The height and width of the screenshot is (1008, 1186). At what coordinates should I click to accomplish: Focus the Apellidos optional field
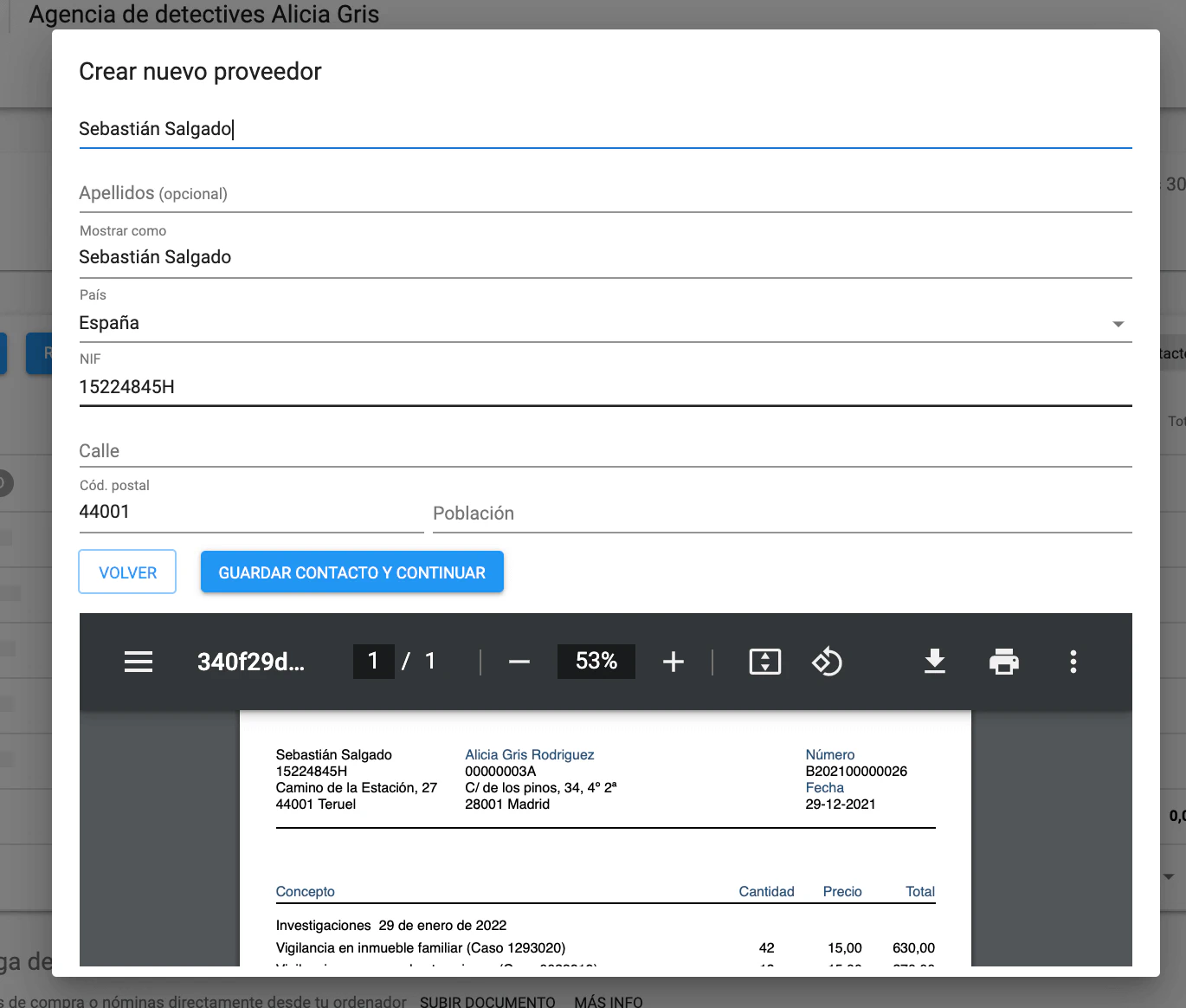coord(604,193)
